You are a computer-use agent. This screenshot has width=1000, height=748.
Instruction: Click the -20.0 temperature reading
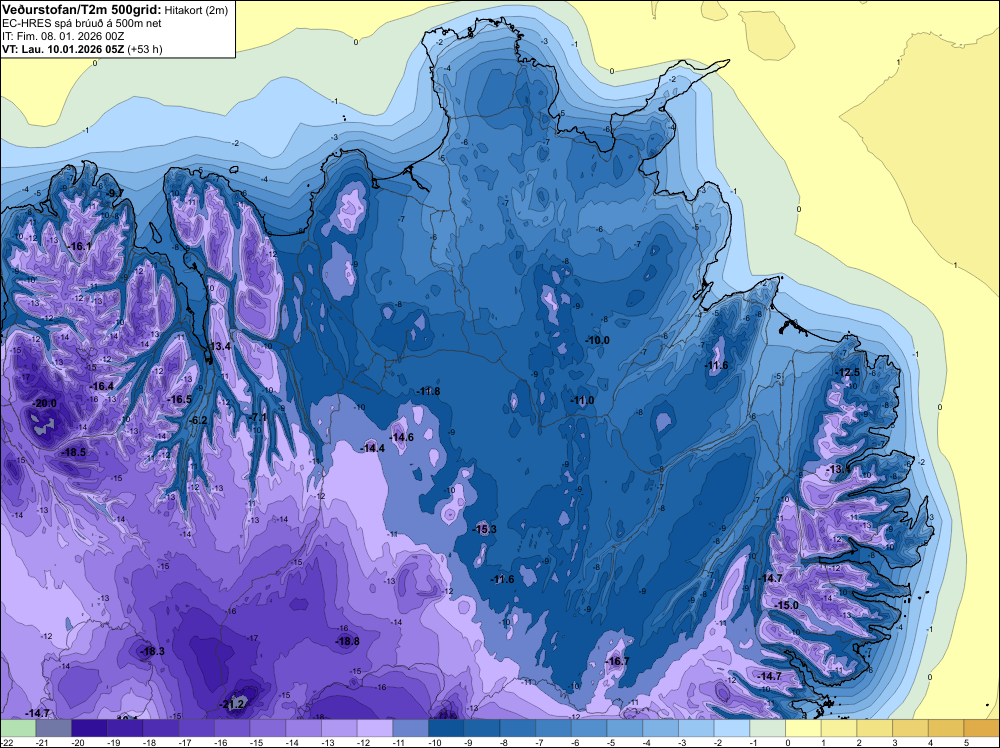[45, 404]
